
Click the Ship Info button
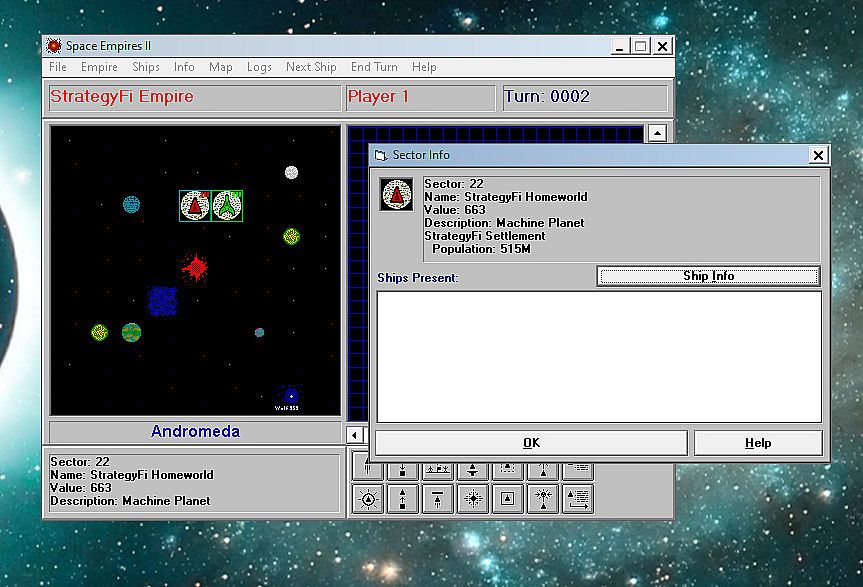709,276
